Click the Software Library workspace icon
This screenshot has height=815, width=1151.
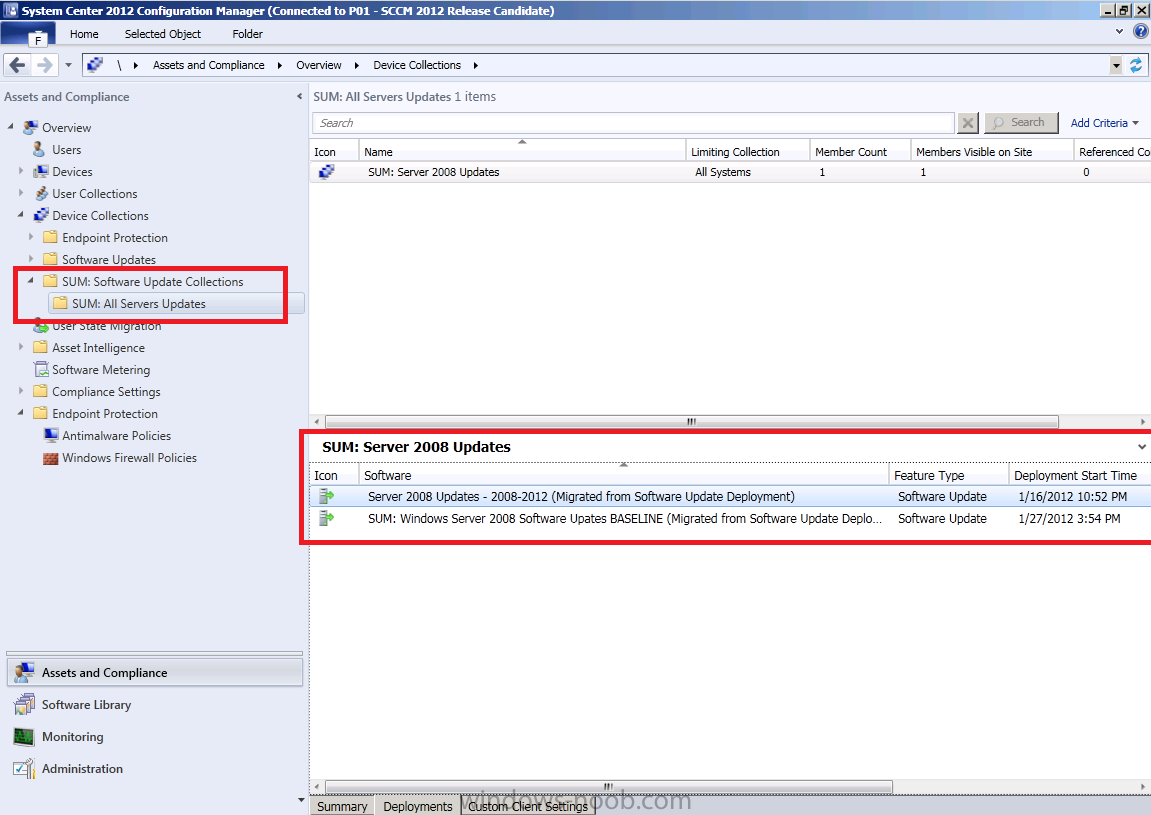(x=24, y=705)
